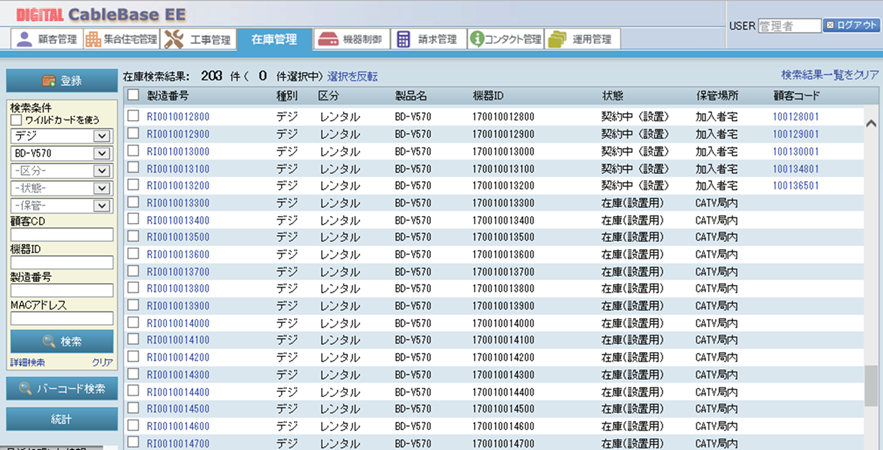Screen dimensions: 883x450
Task: Click 検索結果一覧をクリア link
Action: [x=829, y=75]
